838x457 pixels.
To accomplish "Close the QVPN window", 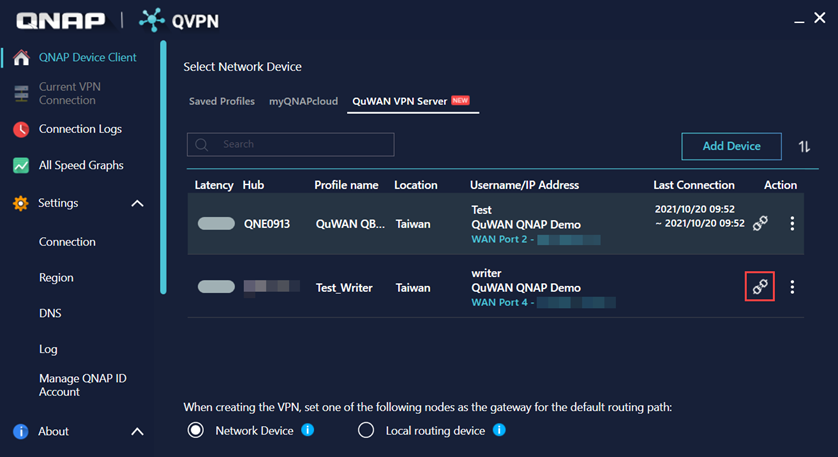I will click(820, 18).
